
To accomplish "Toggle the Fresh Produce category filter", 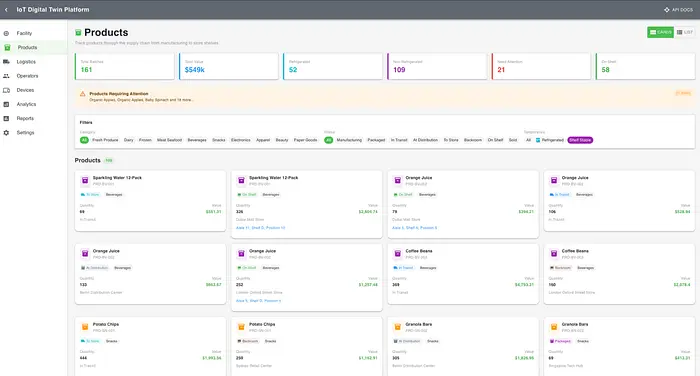I will pos(105,140).
